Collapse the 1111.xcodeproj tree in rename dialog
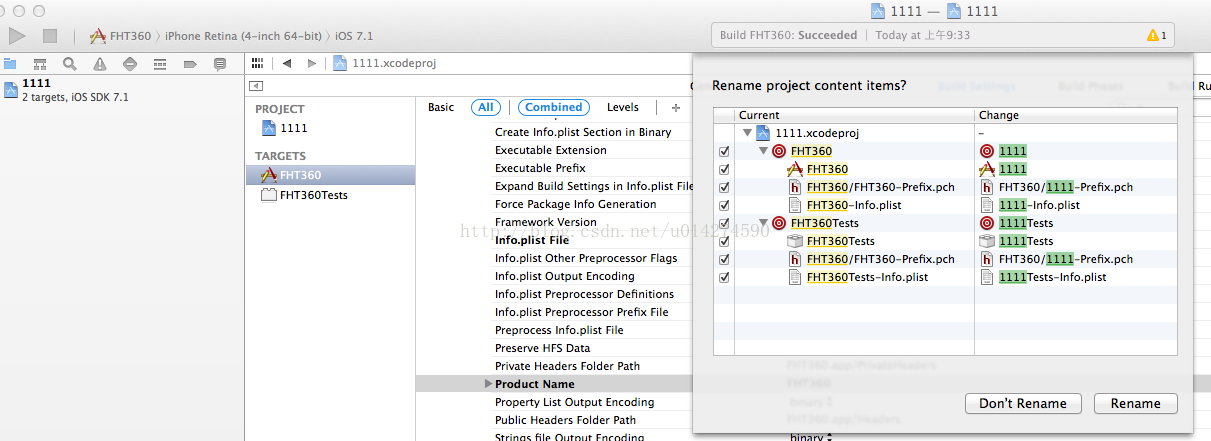 (x=746, y=133)
